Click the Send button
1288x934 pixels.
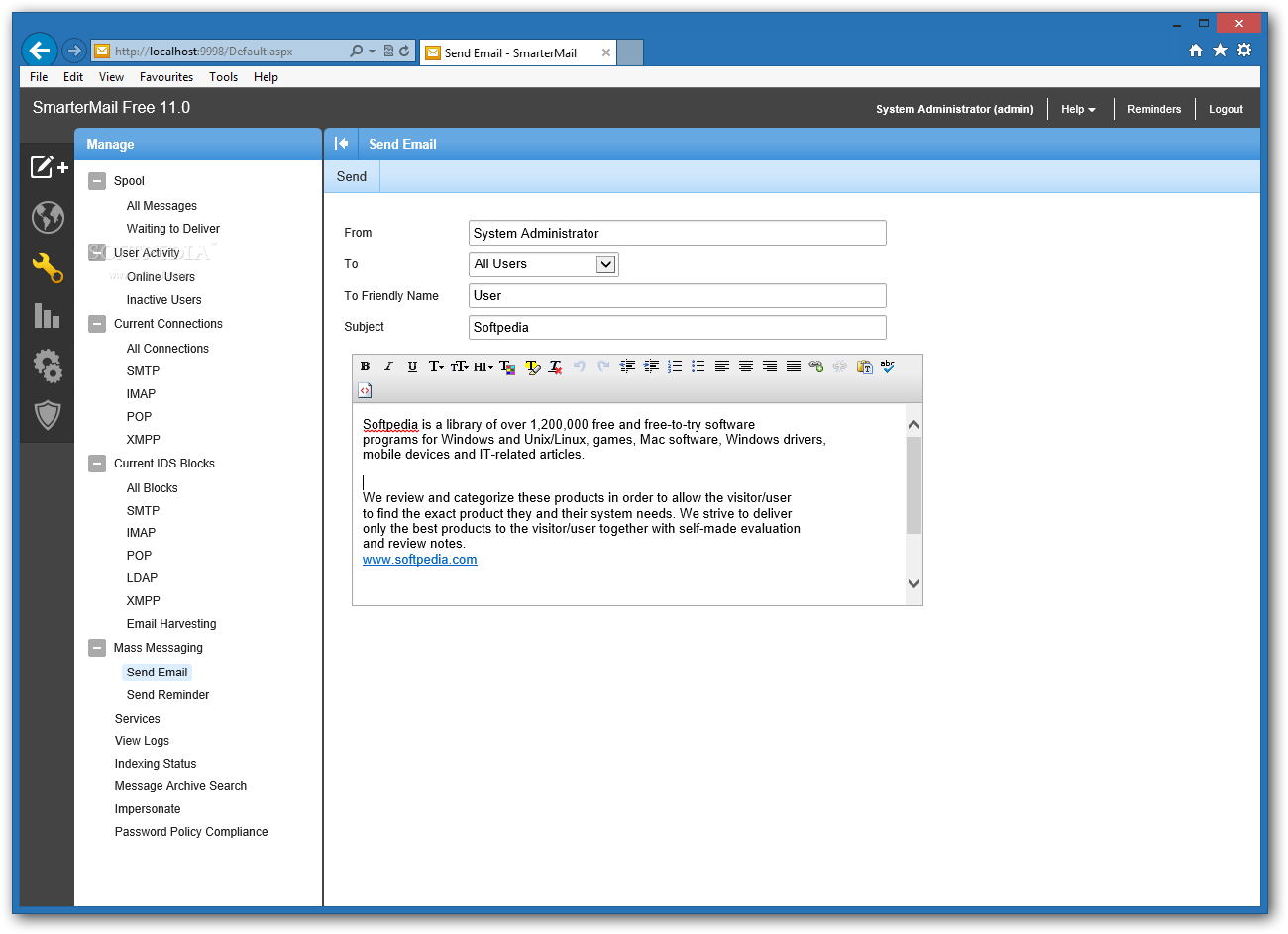pyautogui.click(x=352, y=176)
